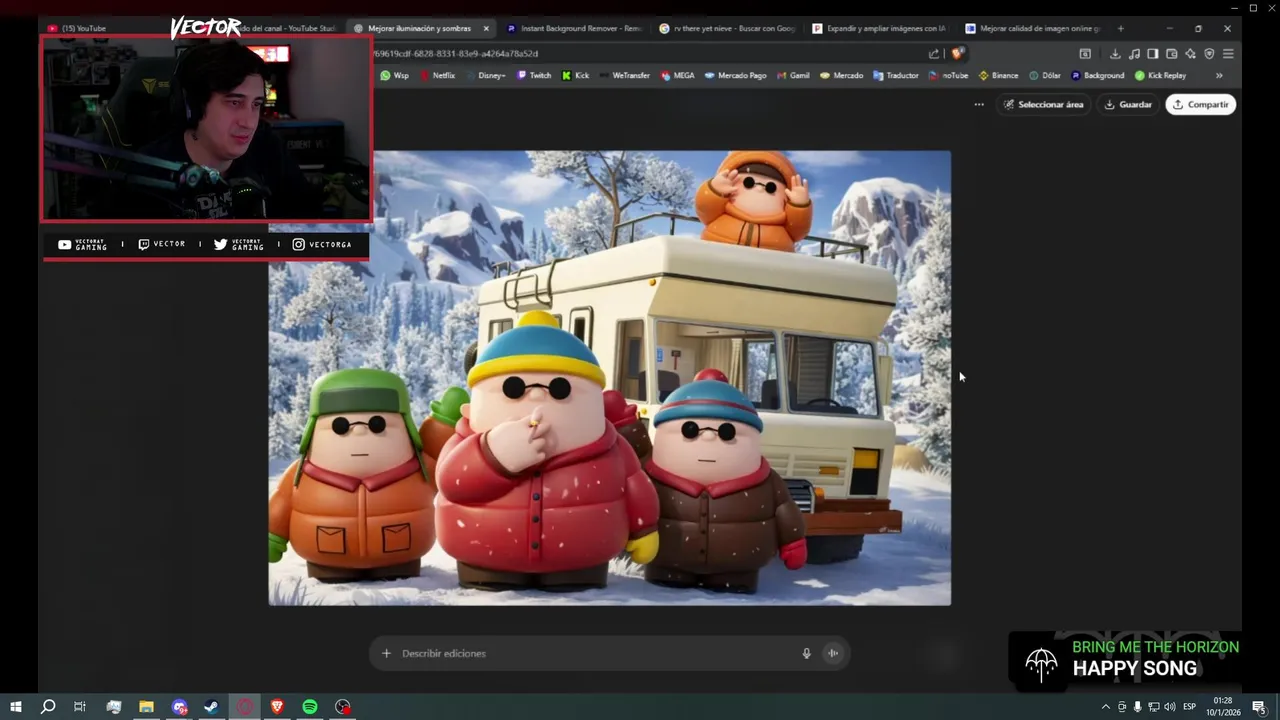Expand the bookmarks overflow chevron
Screen dimensions: 1280x720
click(1219, 76)
